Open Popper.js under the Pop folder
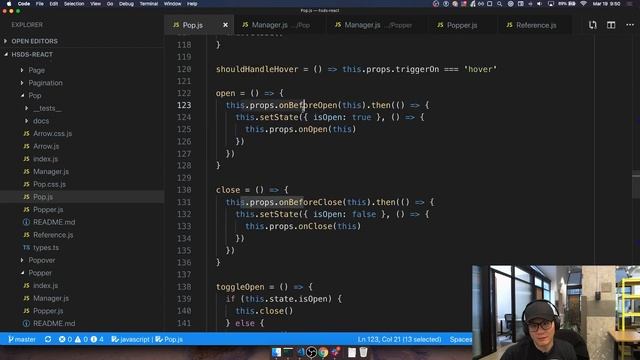Screen dimensions: 640x360 coord(48,209)
